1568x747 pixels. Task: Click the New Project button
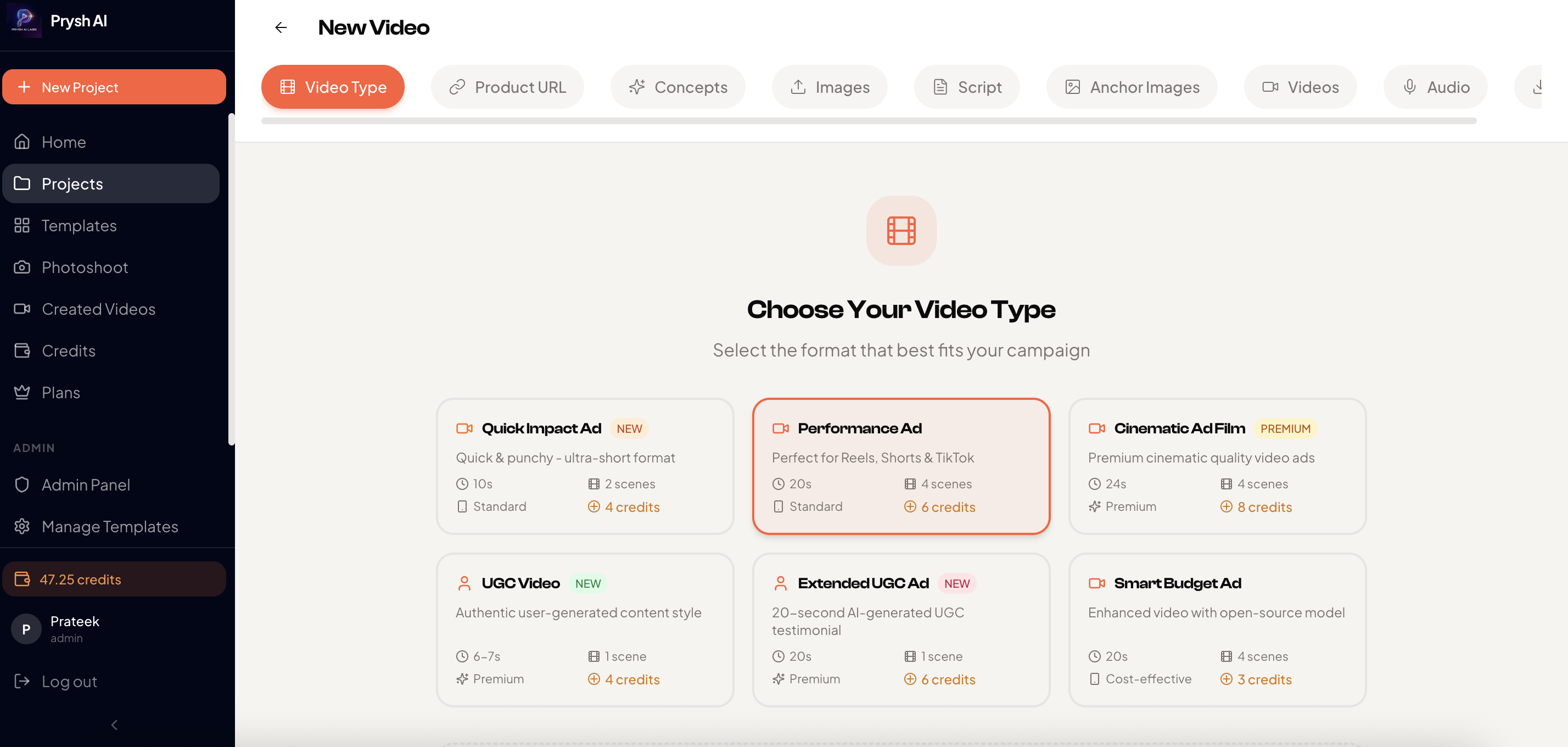(114, 87)
